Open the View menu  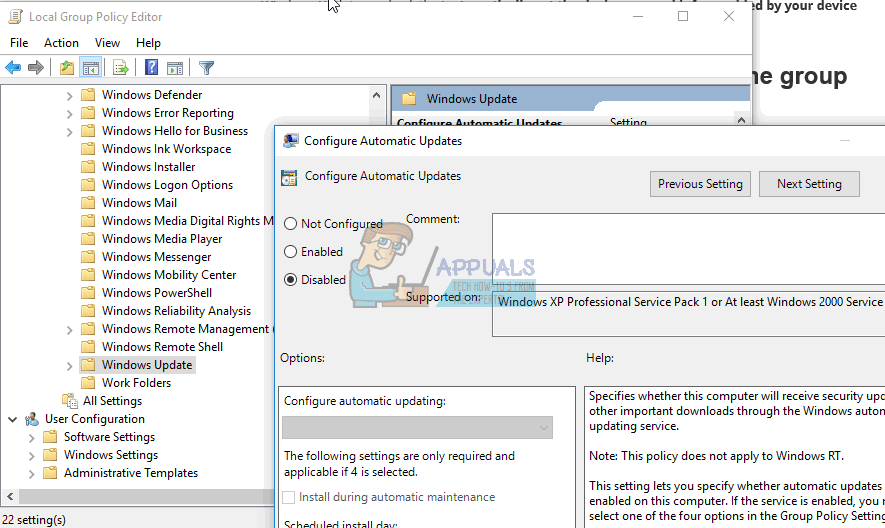[107, 43]
